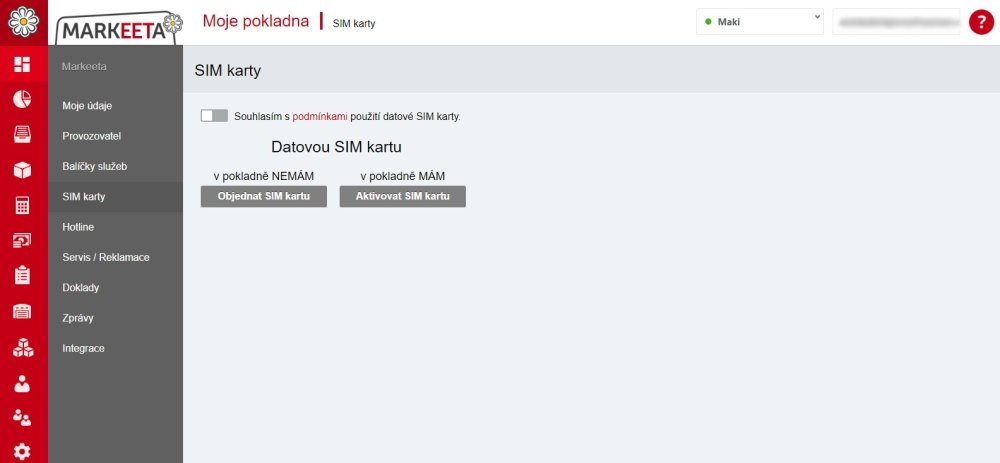Image resolution: width=1000 pixels, height=463 pixels.
Task: Open the stacked cubes icon in sidebar
Action: point(22,348)
